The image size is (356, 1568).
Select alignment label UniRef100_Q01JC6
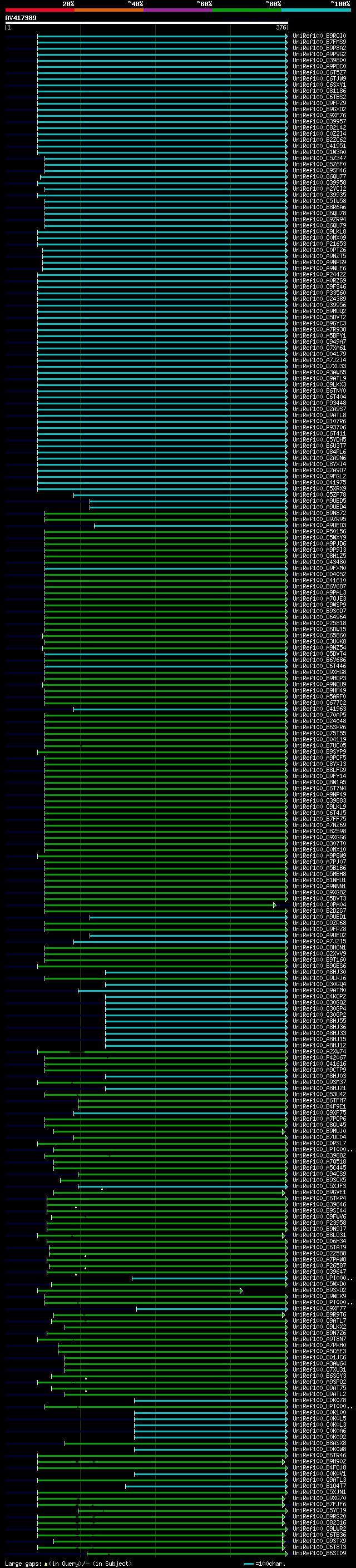point(319,1357)
